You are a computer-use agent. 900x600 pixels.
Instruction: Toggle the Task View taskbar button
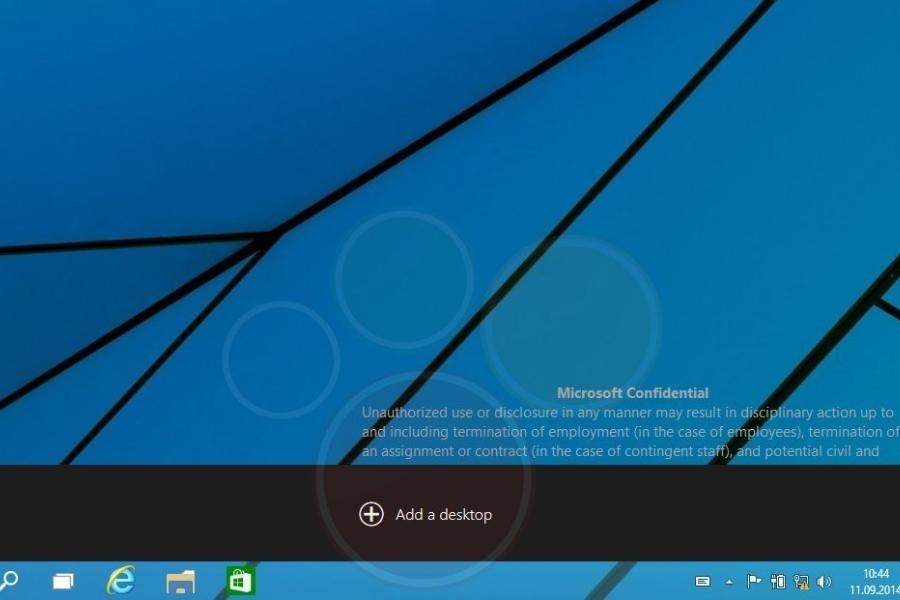(64, 580)
